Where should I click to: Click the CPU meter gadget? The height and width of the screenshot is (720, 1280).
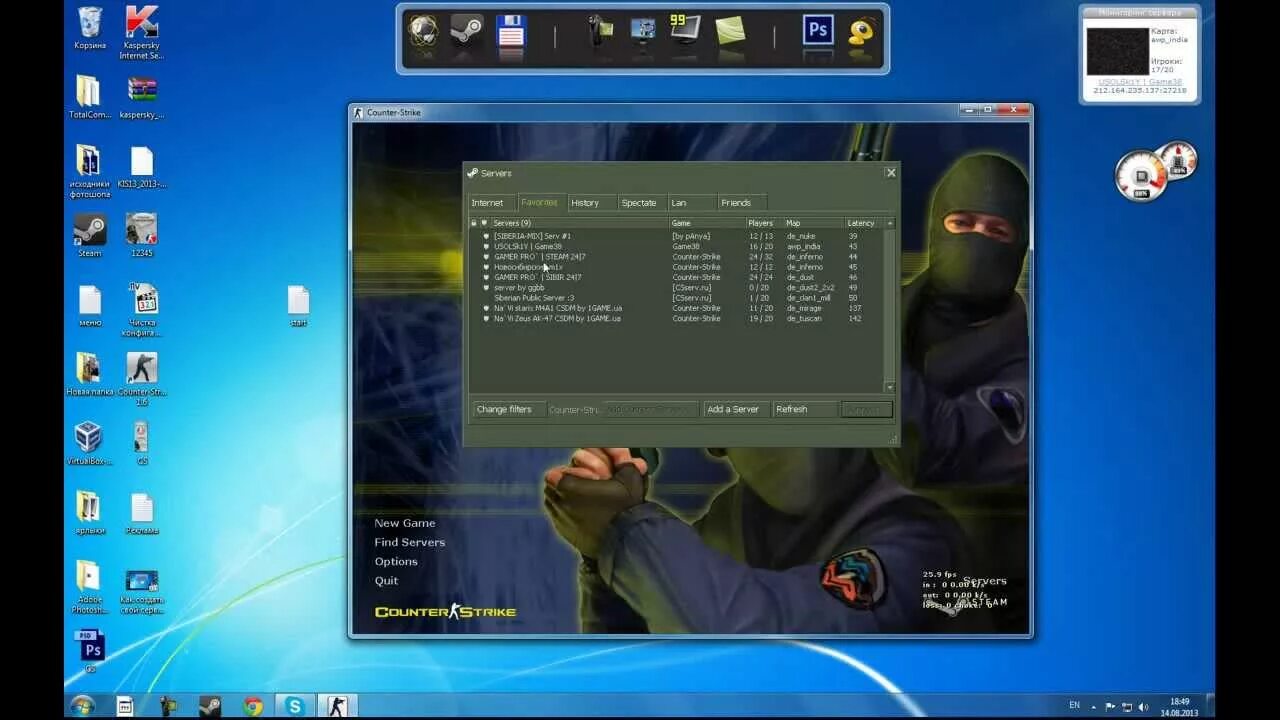click(1142, 175)
